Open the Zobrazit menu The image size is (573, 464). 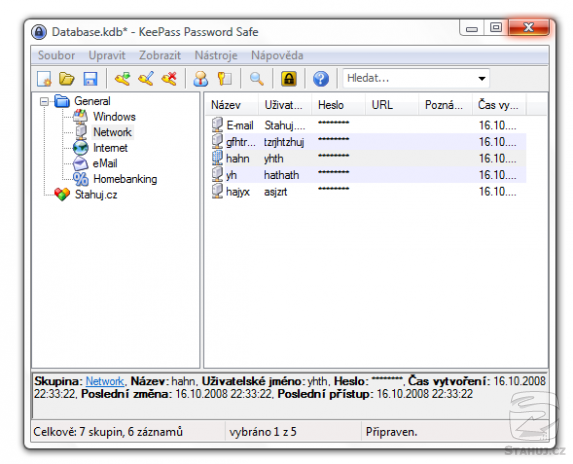[160, 55]
